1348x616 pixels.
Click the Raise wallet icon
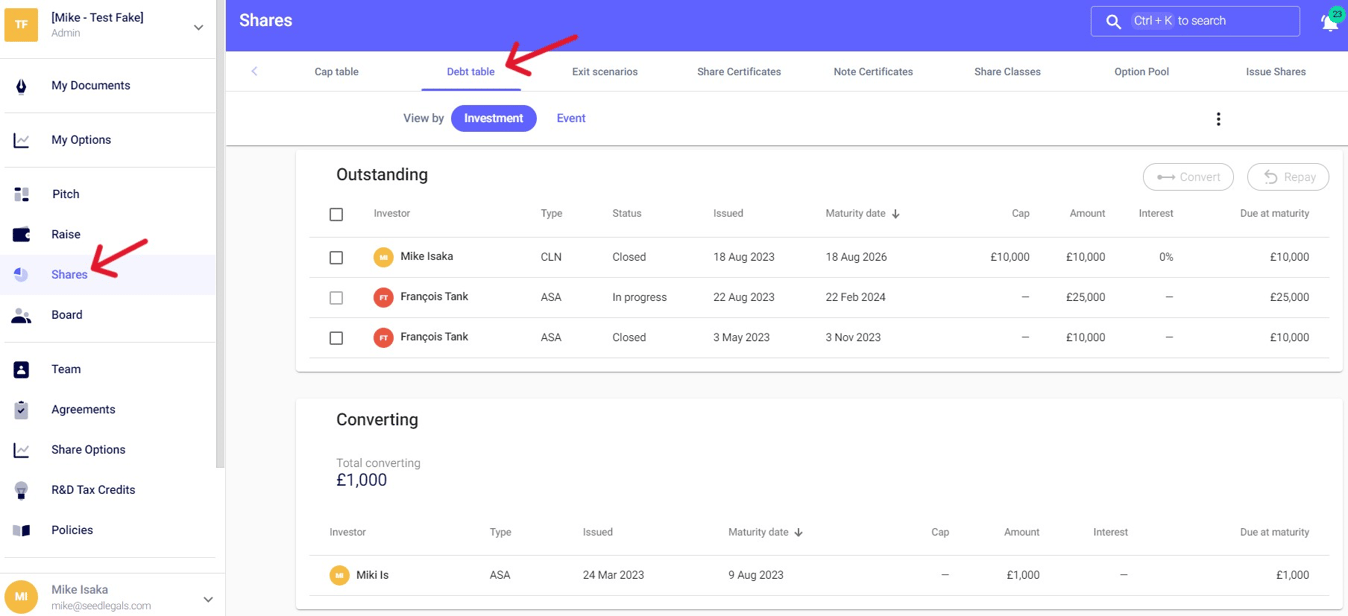click(21, 235)
